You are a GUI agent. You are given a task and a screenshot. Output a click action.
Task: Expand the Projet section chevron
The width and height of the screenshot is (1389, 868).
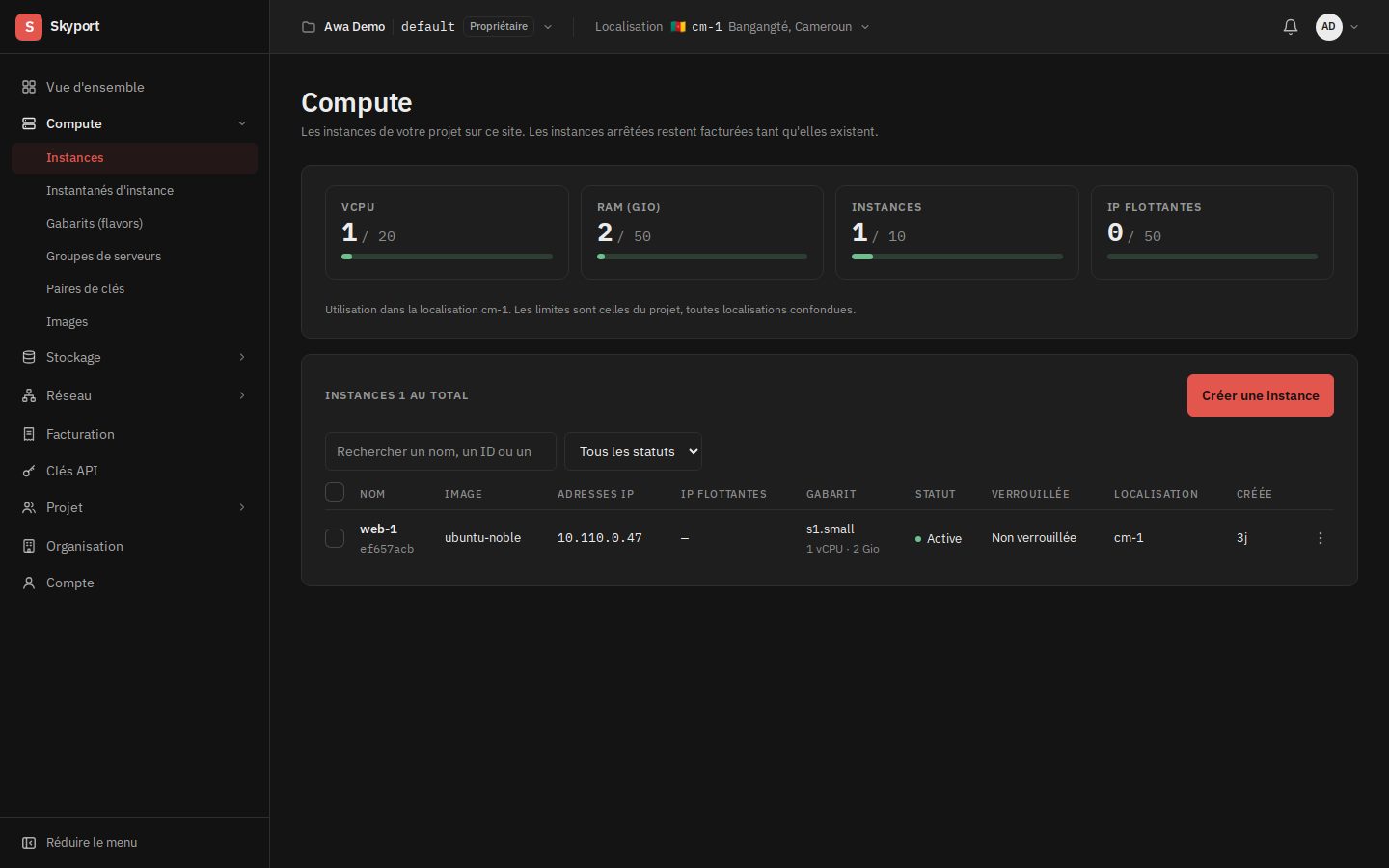tap(242, 507)
